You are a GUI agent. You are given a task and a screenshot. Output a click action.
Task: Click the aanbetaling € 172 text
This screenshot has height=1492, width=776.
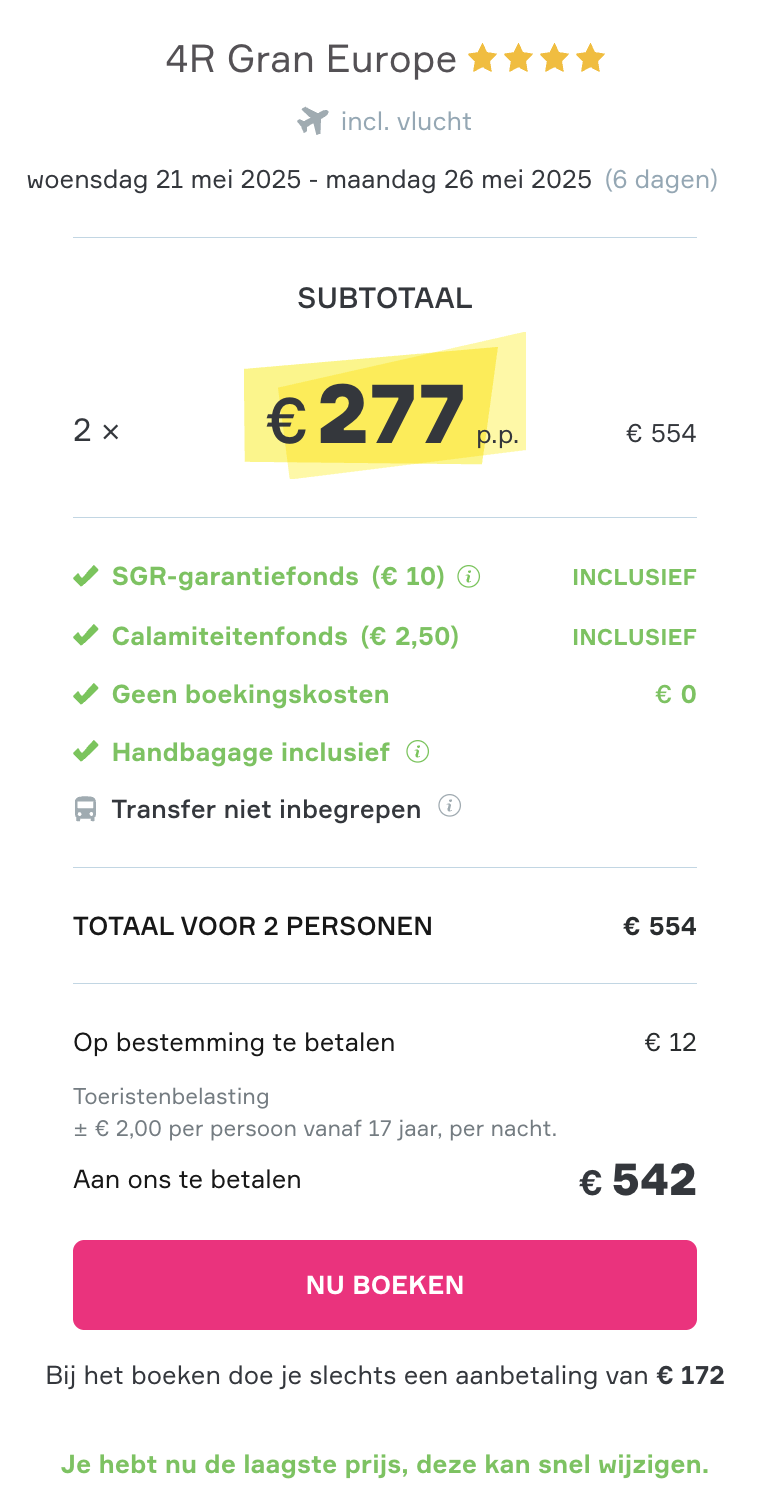pyautogui.click(x=385, y=1376)
